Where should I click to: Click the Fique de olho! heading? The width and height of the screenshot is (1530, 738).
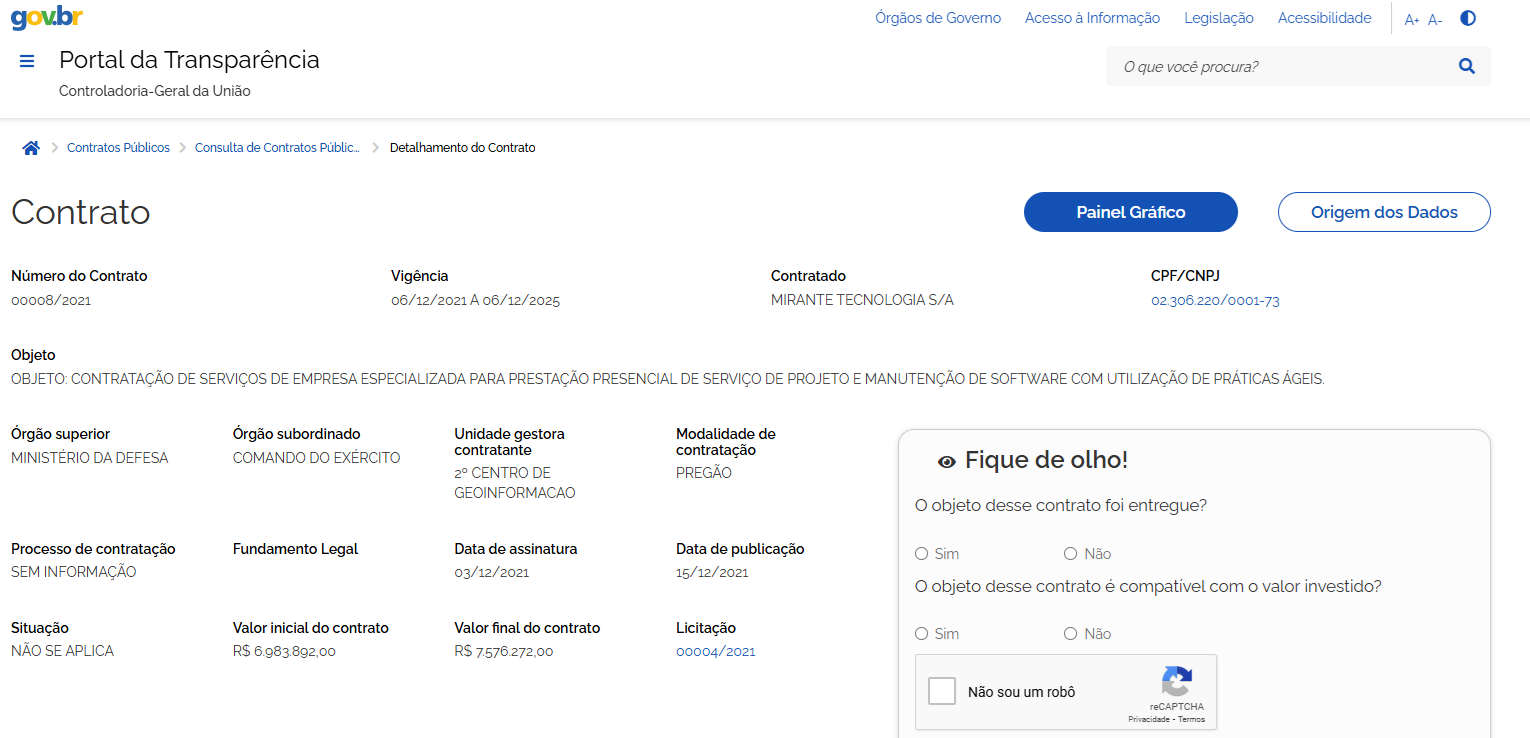click(1046, 460)
